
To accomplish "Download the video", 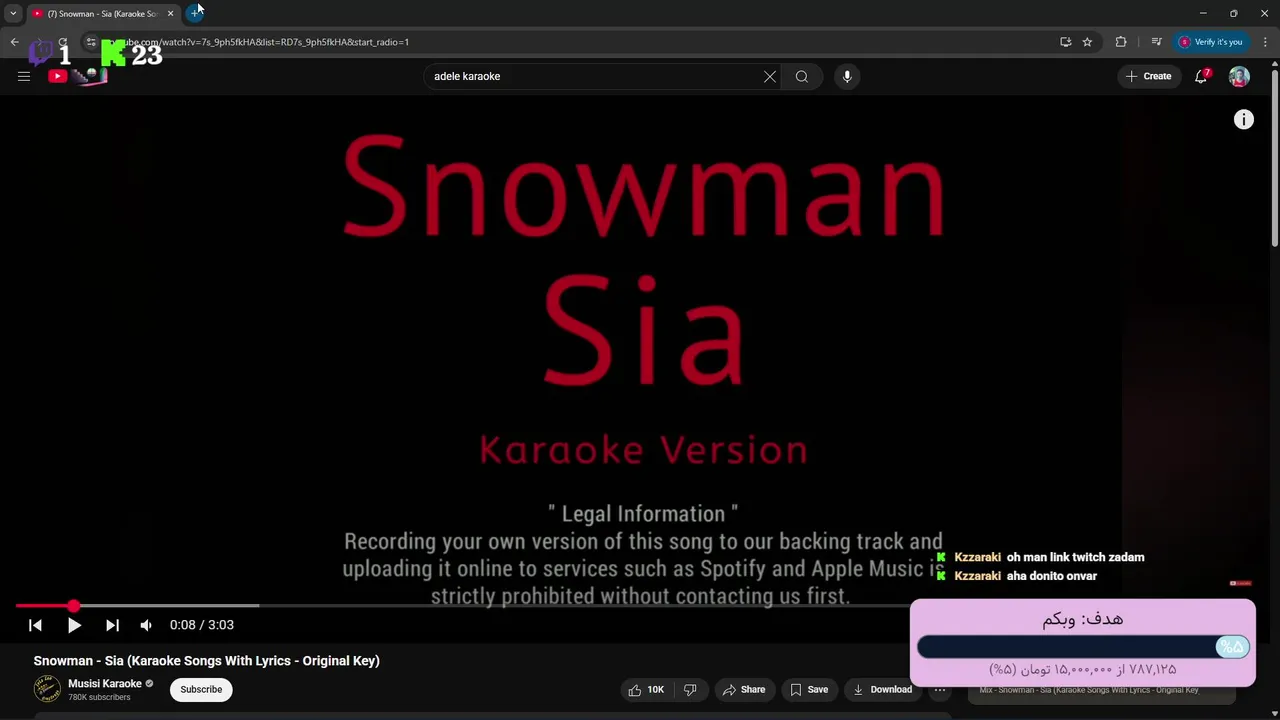I will pyautogui.click(x=882, y=689).
